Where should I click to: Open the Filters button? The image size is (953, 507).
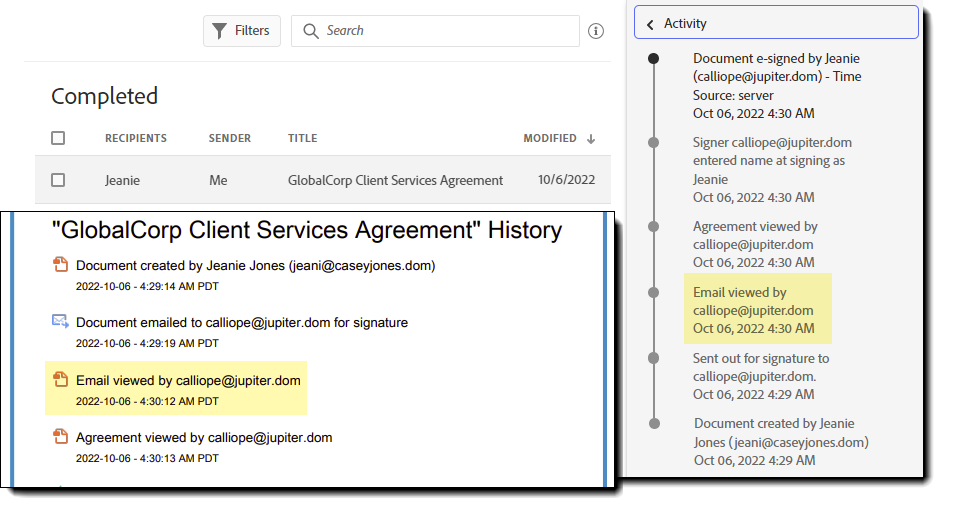coord(242,31)
